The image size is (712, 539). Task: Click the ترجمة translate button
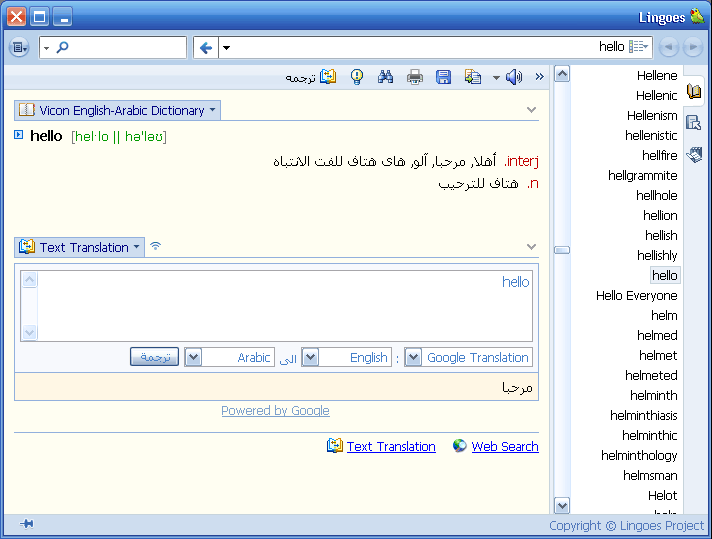click(x=154, y=357)
